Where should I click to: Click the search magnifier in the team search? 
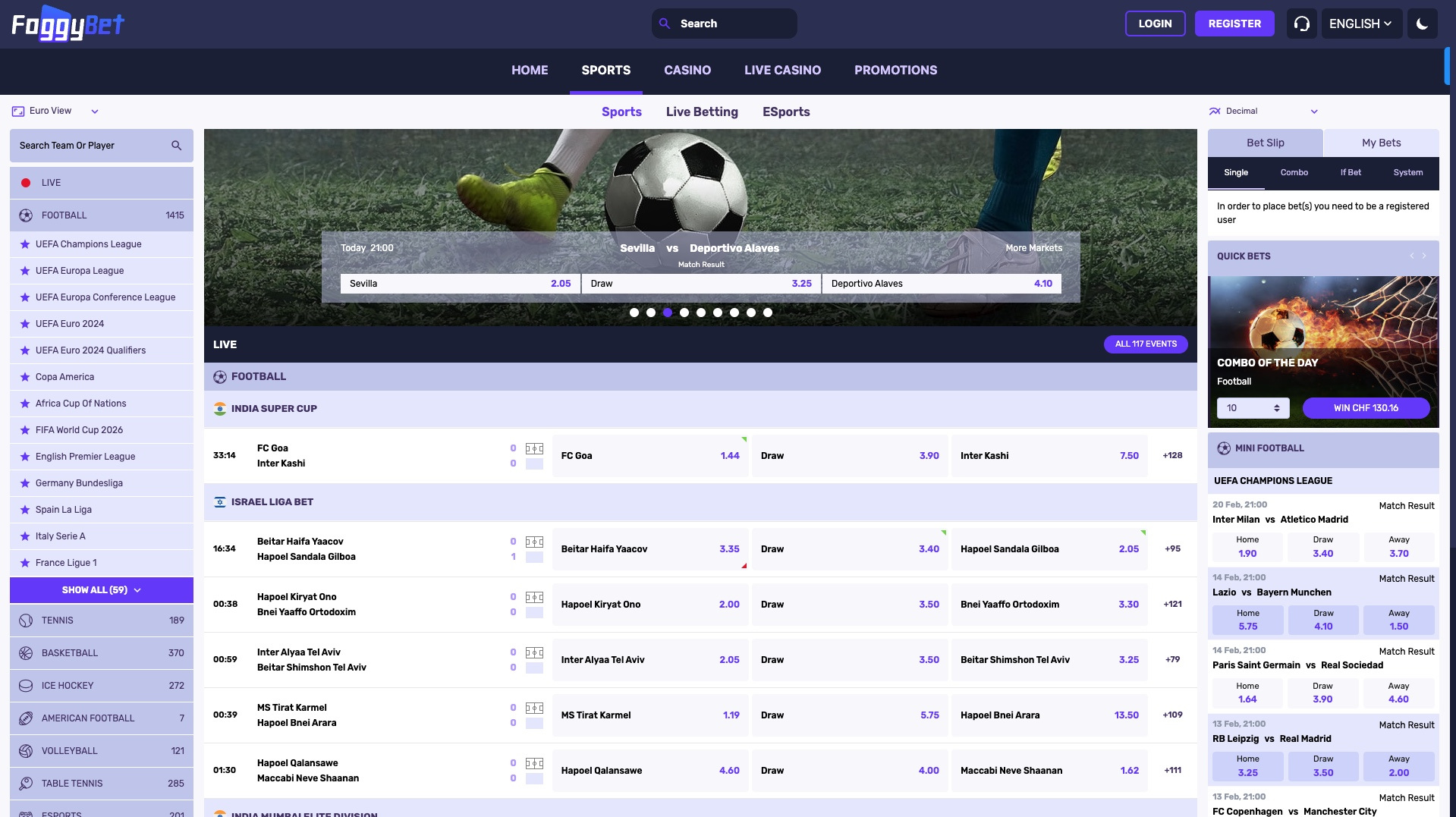pyautogui.click(x=177, y=145)
